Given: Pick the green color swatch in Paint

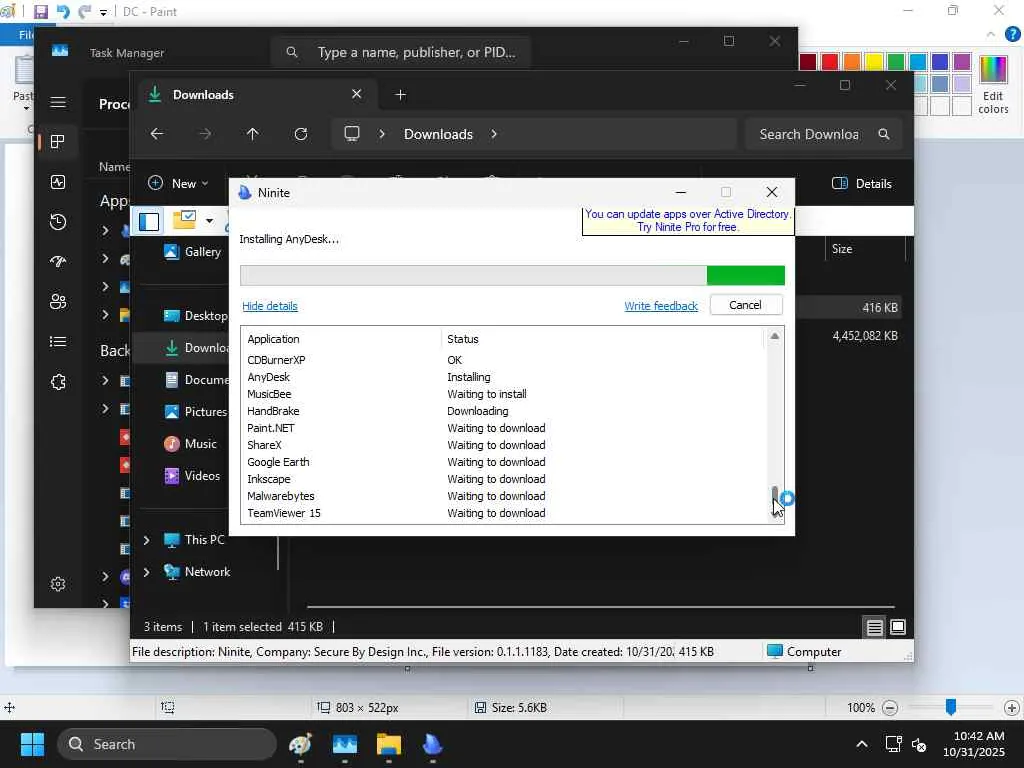Looking at the screenshot, I should 896,62.
